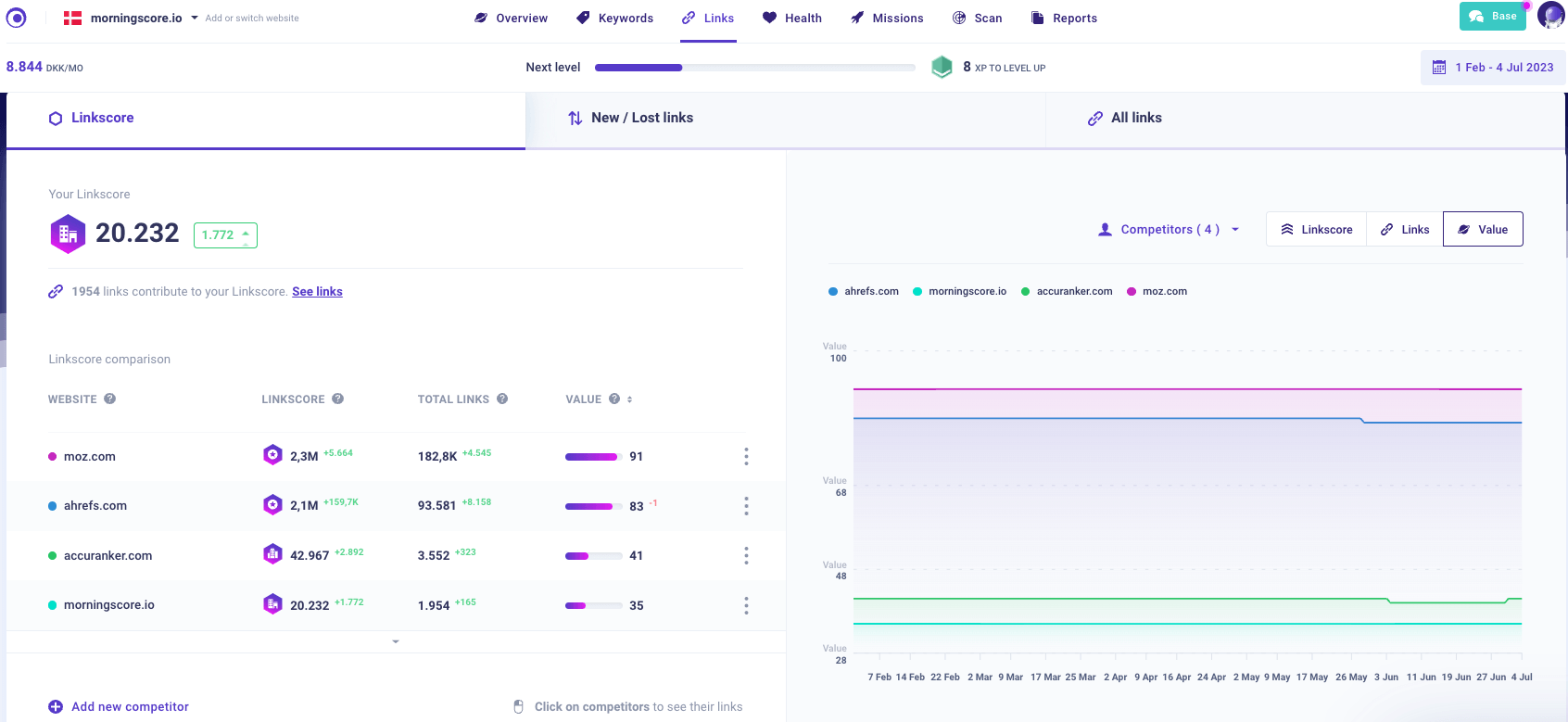Click morningscore.io row Linkscore badge icon
1568x722 pixels.
272,604
